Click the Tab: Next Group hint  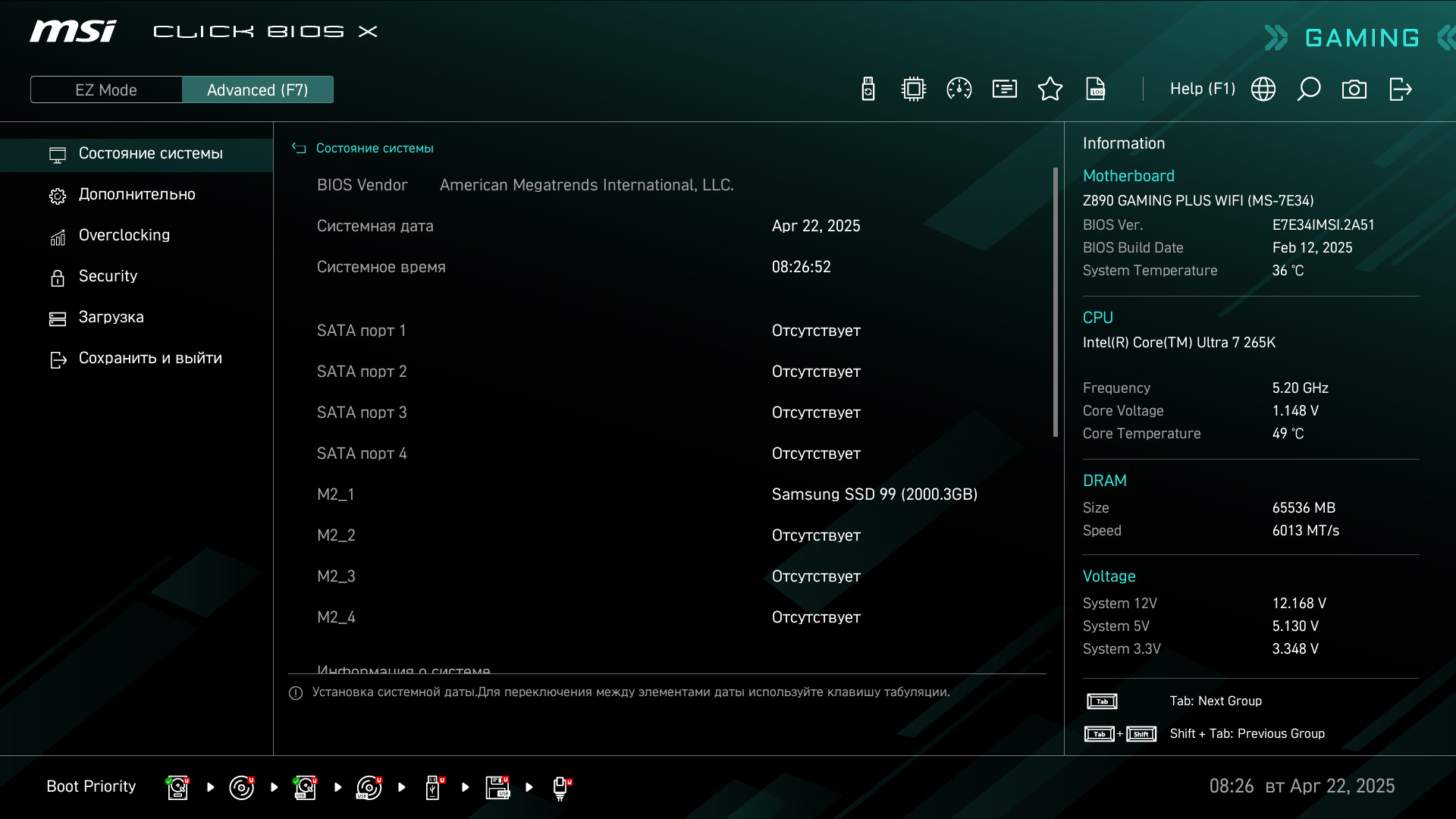(1216, 701)
